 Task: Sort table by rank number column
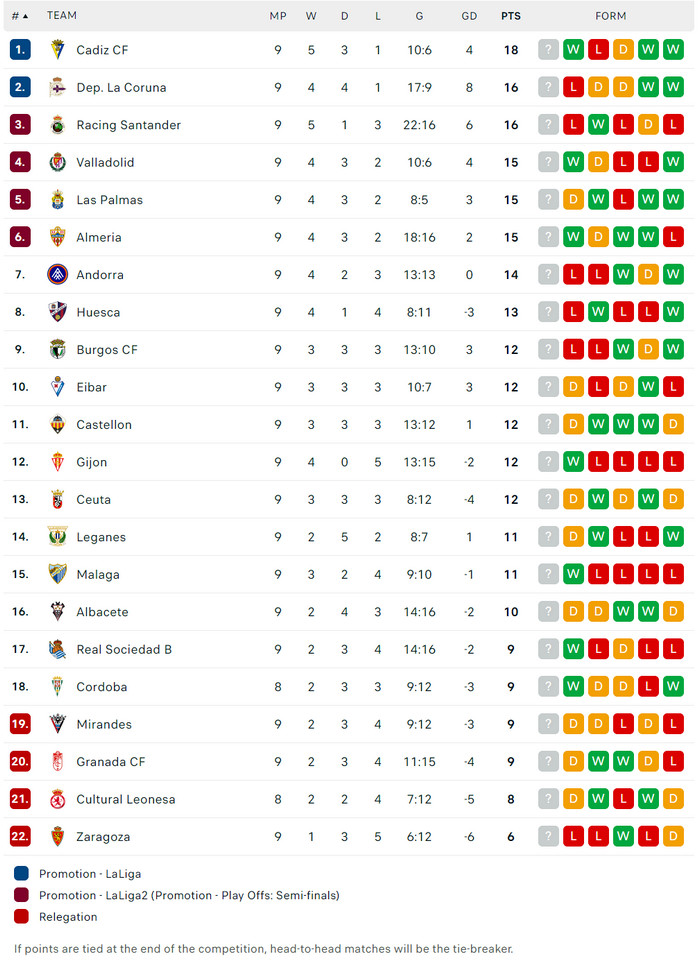[x=19, y=16]
